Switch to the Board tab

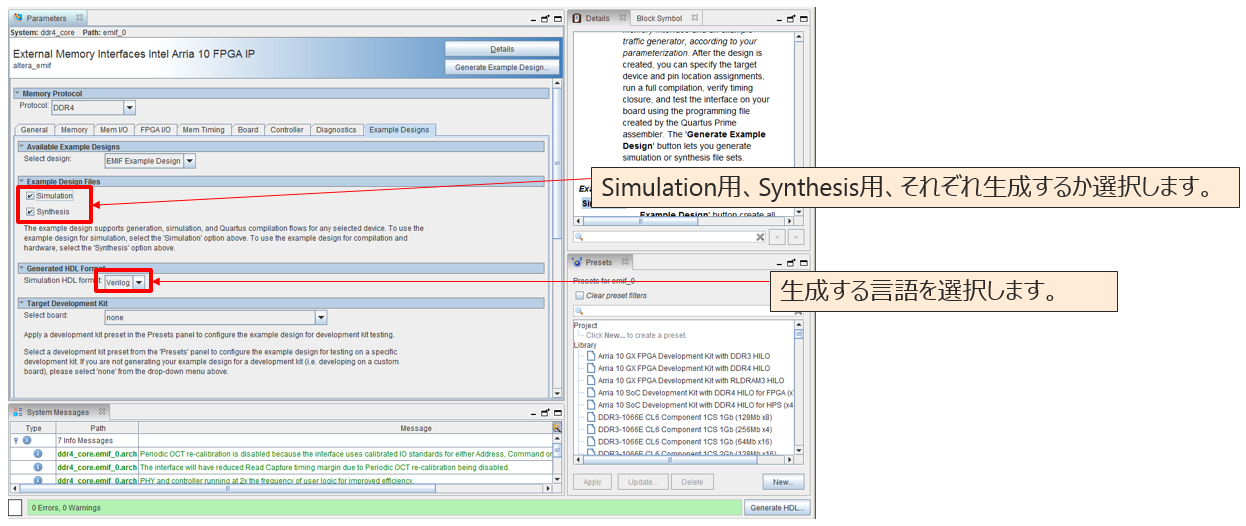248,130
